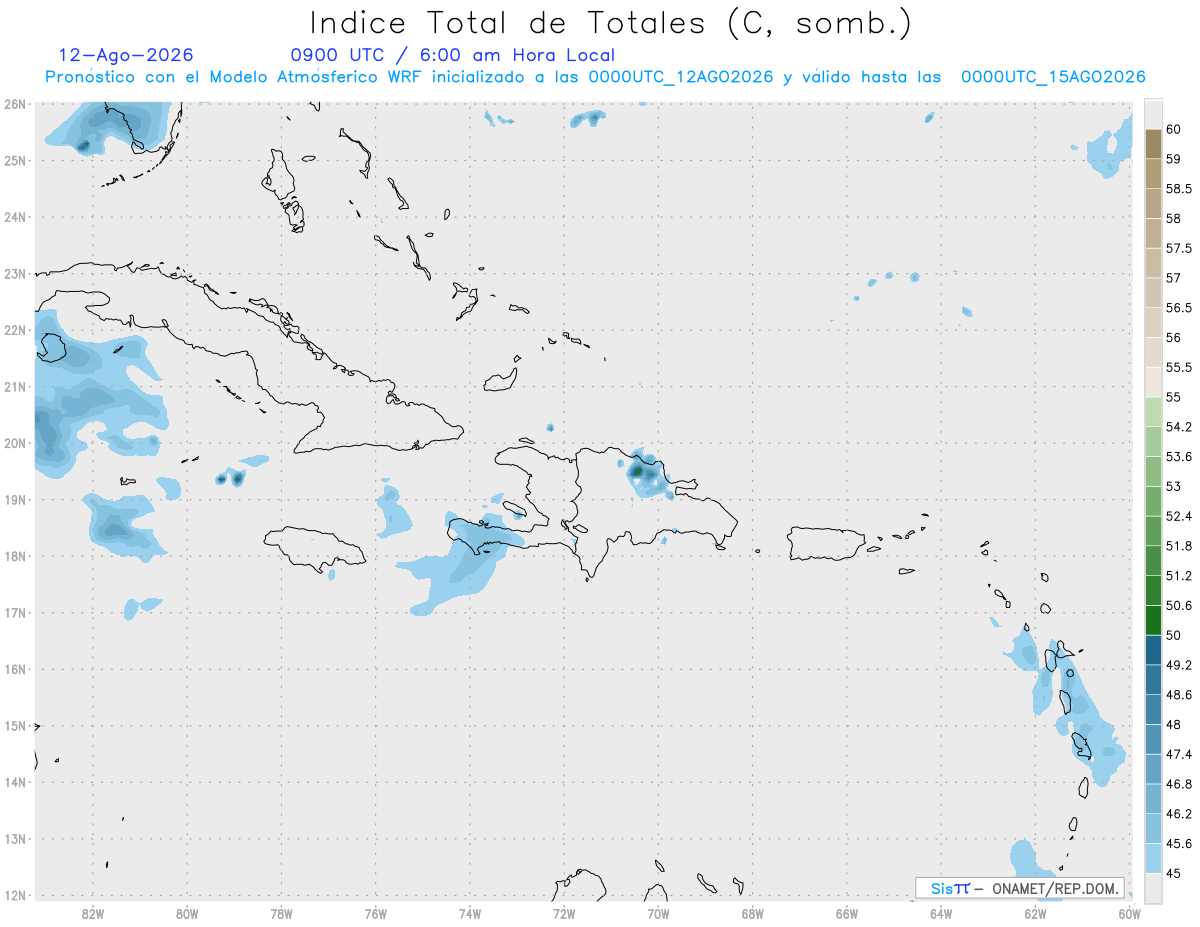Click the 19N latitude axis label
This screenshot has width=1200, height=927.
(14, 499)
